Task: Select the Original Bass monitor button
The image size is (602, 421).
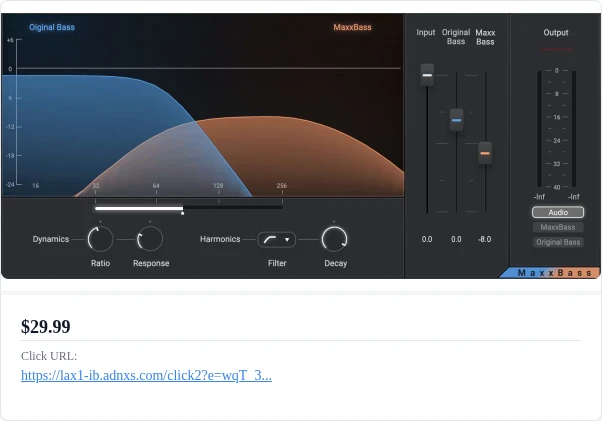Action: pyautogui.click(x=558, y=242)
